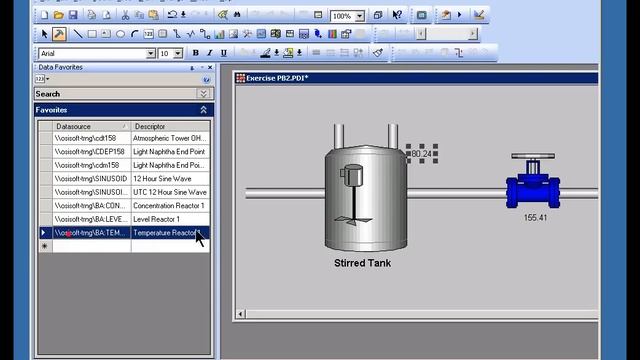This screenshot has width=640, height=360.
Task: Click the stepped connector icon on formatting toolbar
Action: [459, 53]
